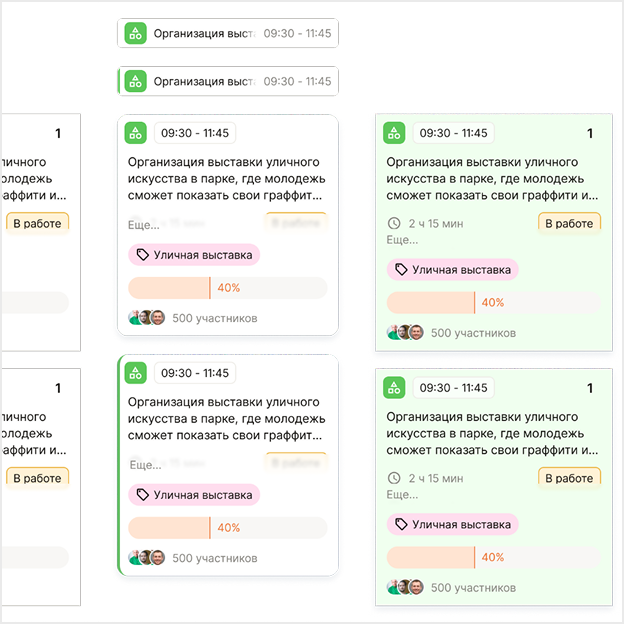Click the "В работе" status badge in the lower green card
This screenshot has height=624, width=624.
point(569,478)
